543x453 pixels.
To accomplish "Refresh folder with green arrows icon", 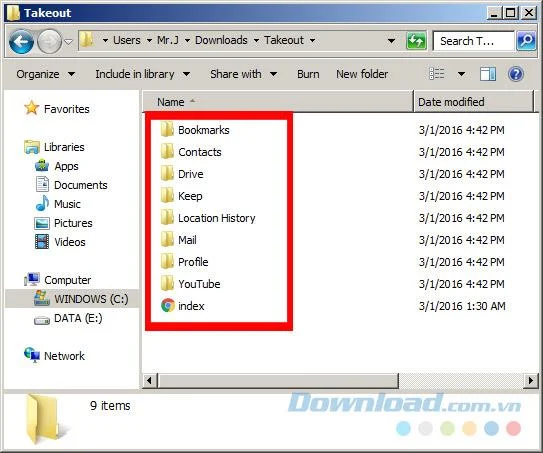I will pyautogui.click(x=416, y=41).
